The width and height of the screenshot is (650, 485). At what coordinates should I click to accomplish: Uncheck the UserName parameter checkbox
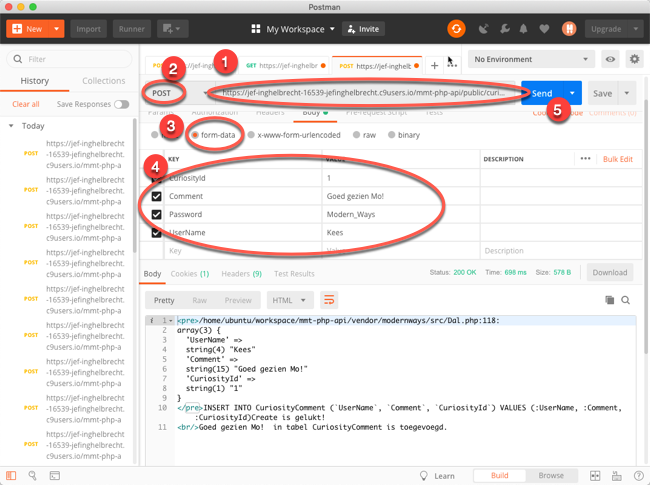click(x=156, y=233)
